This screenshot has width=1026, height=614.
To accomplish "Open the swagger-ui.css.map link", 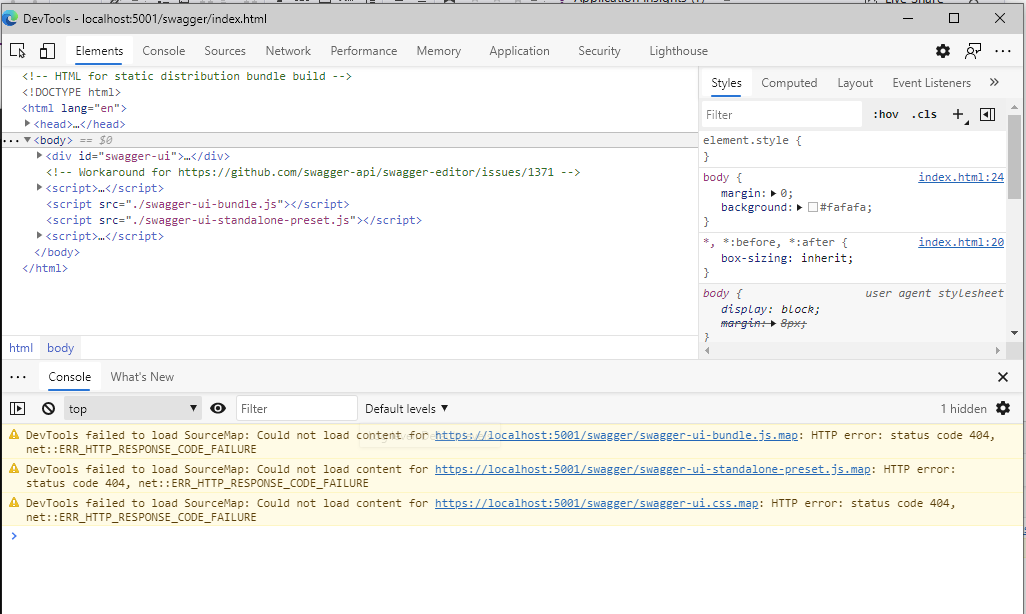I will coord(597,503).
